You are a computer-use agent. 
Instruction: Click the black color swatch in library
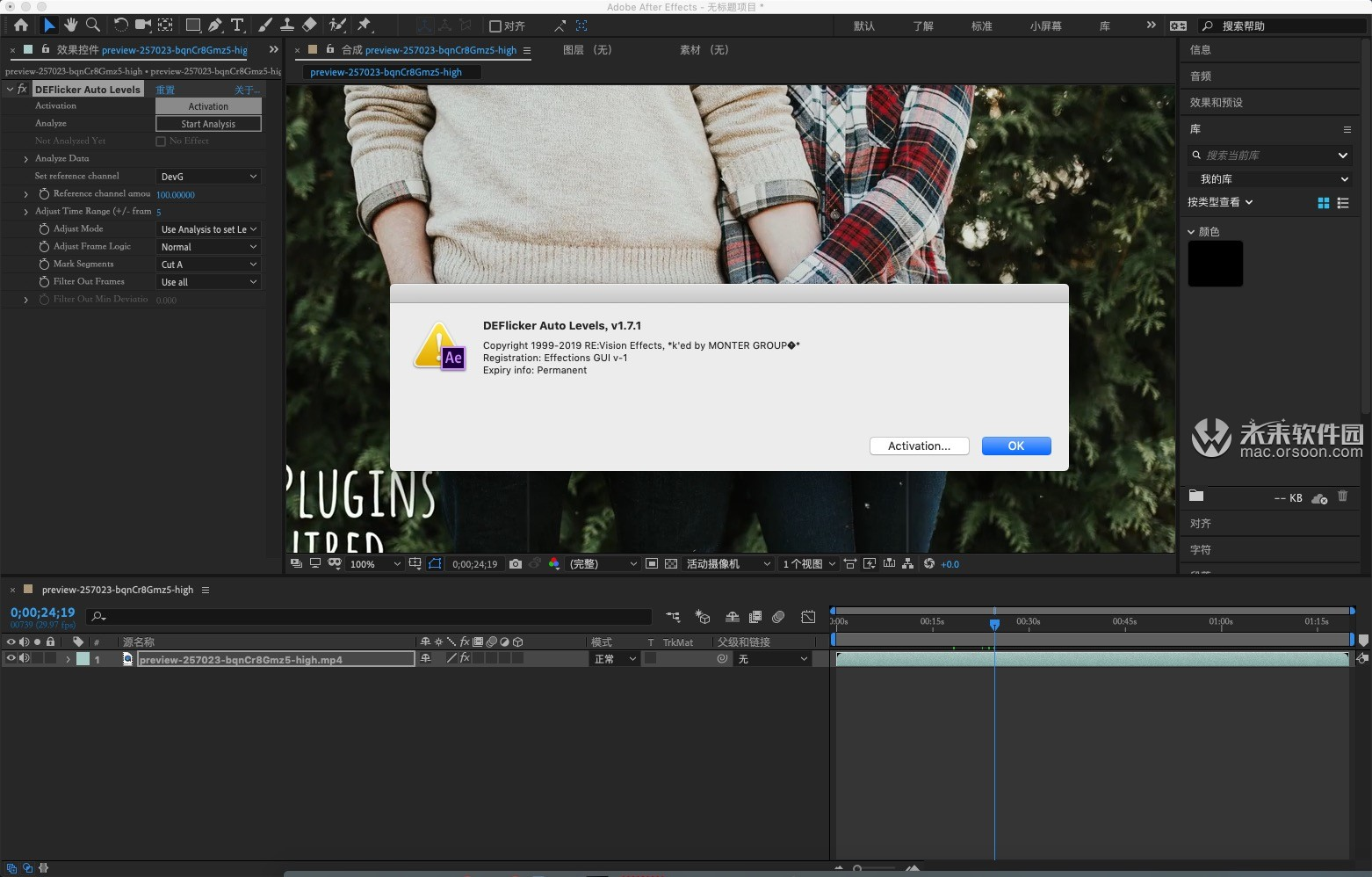click(x=1216, y=264)
